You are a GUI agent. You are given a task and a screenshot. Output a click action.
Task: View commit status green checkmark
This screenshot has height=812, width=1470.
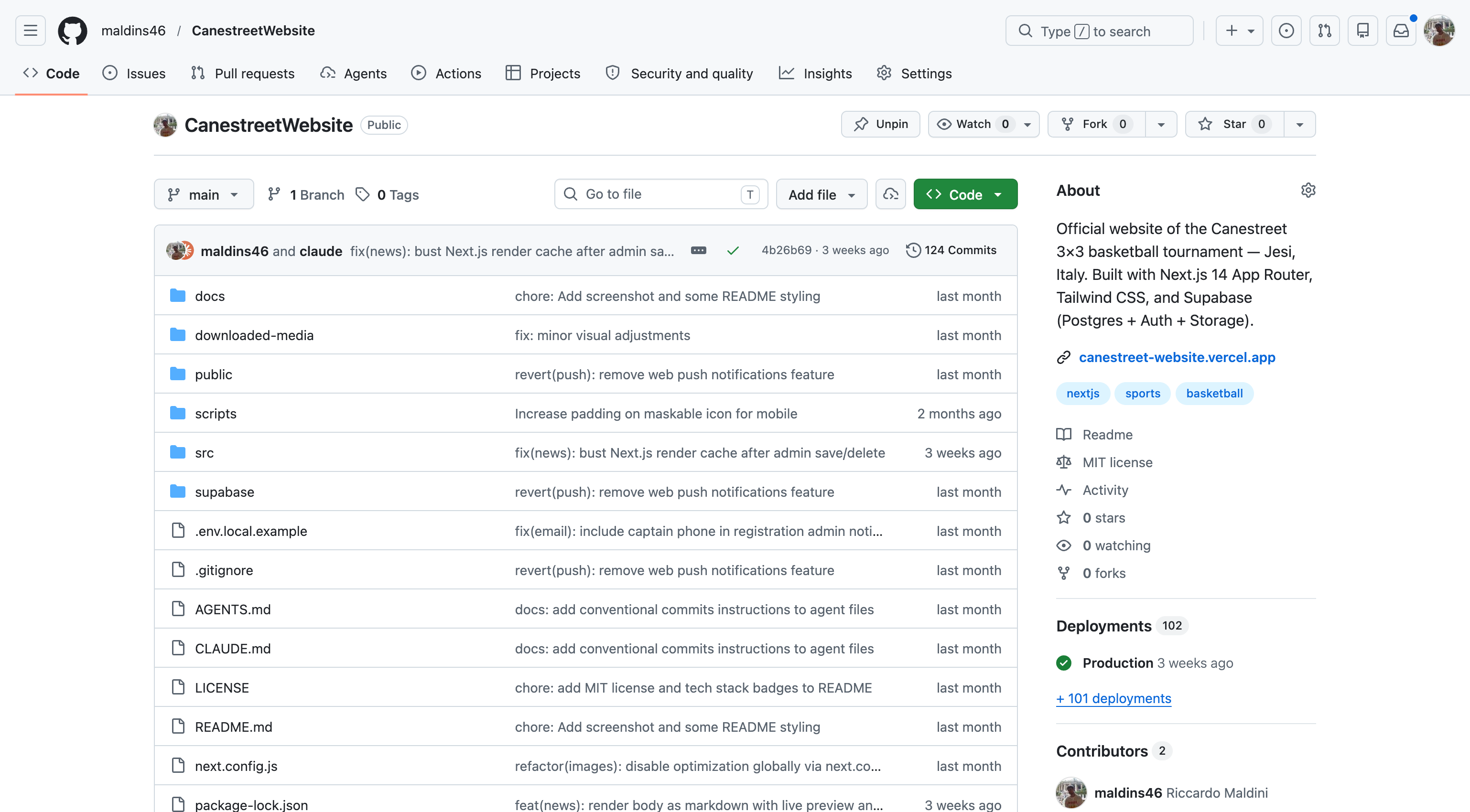(x=733, y=250)
